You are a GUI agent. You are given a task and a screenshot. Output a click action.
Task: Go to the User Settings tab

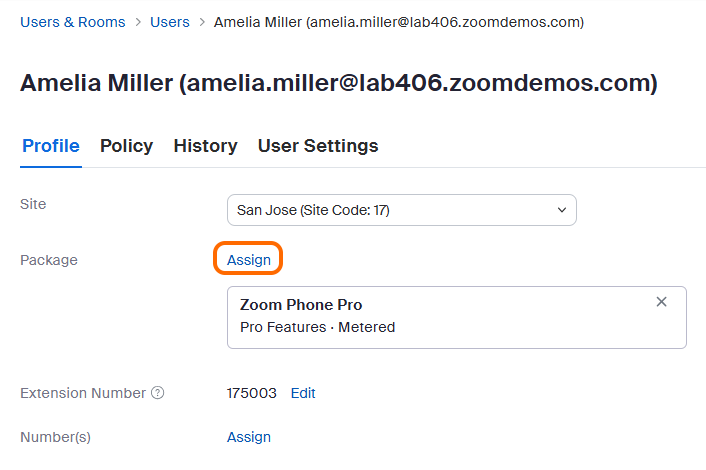click(318, 146)
